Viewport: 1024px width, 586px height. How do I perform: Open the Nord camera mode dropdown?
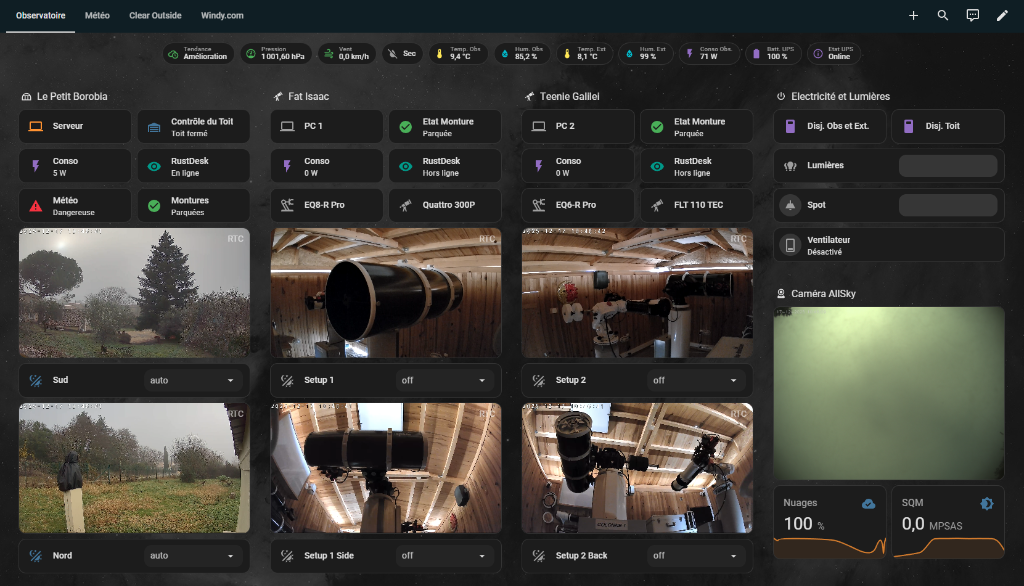193,556
